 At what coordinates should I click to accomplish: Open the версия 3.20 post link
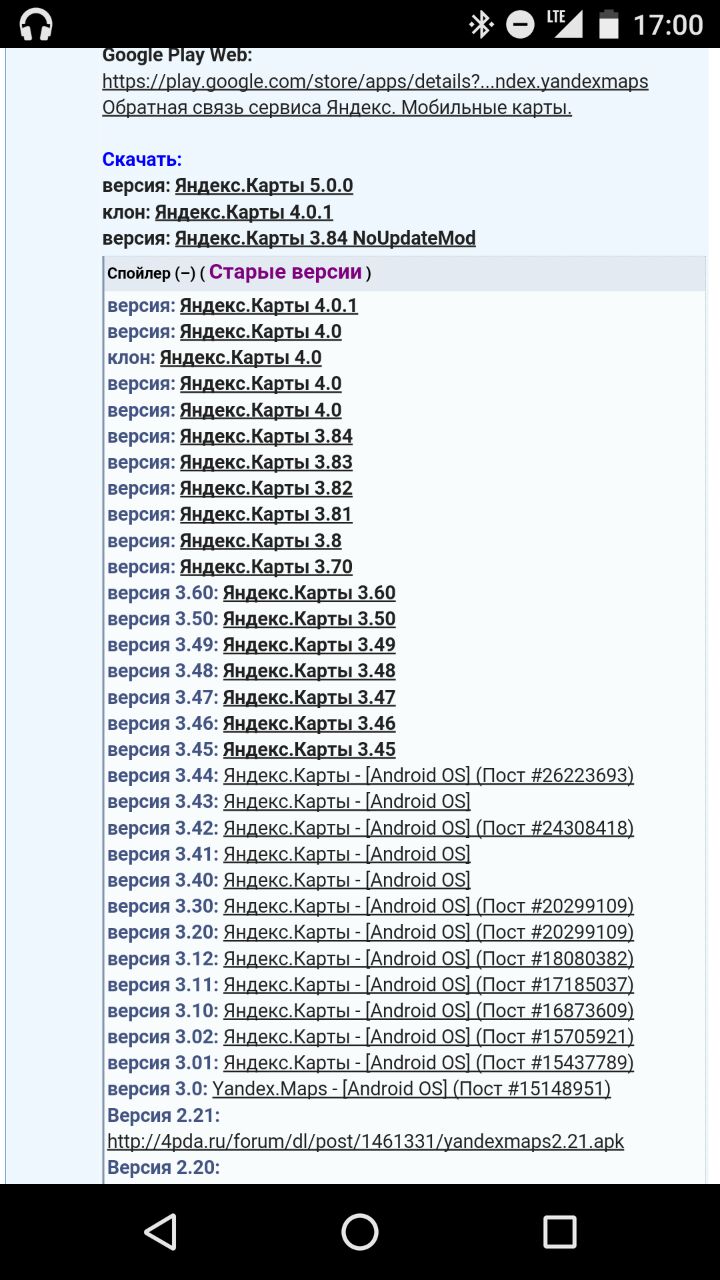pyautogui.click(x=428, y=933)
